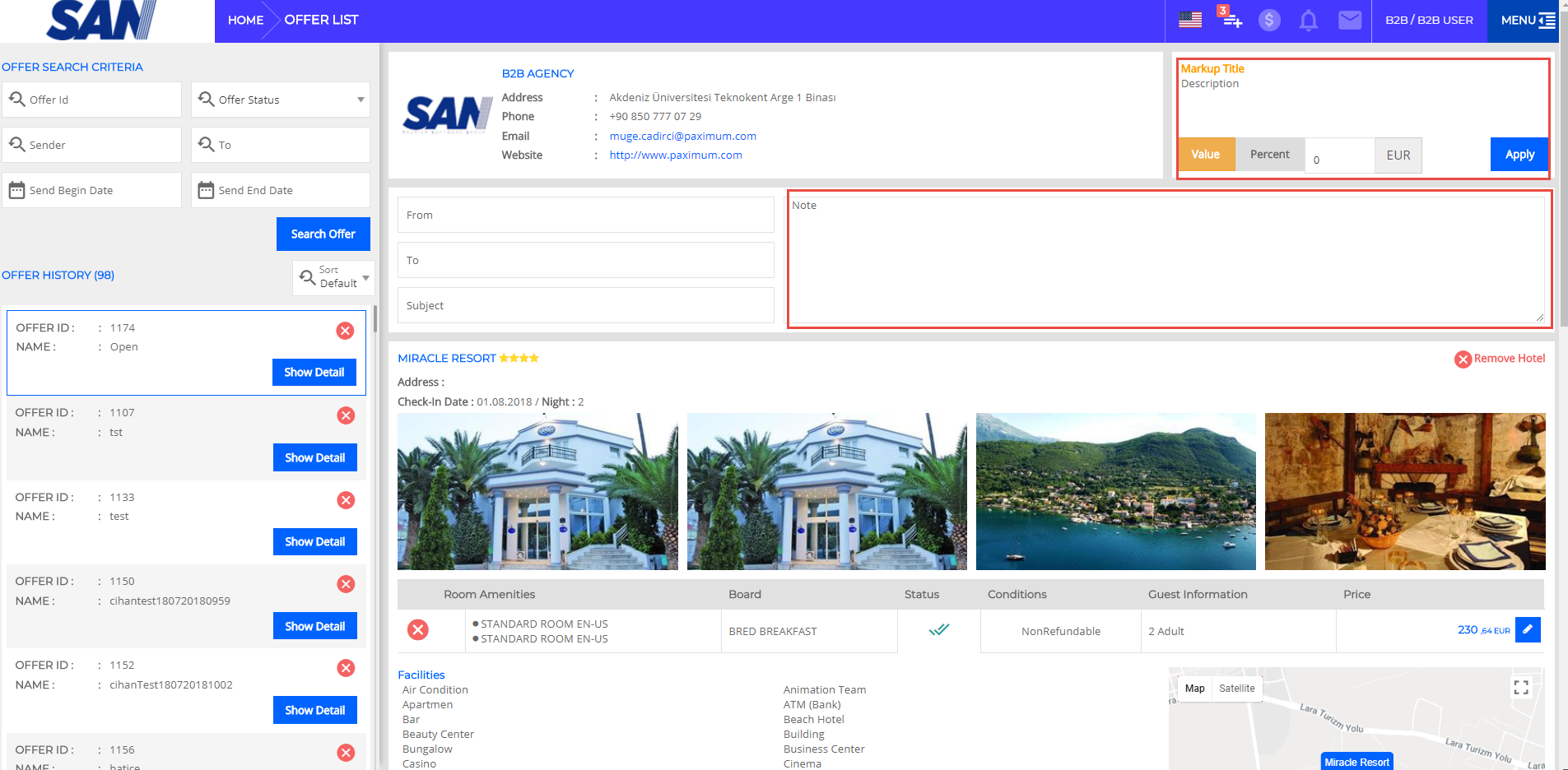Switch markup type to Percent

pyautogui.click(x=1269, y=155)
